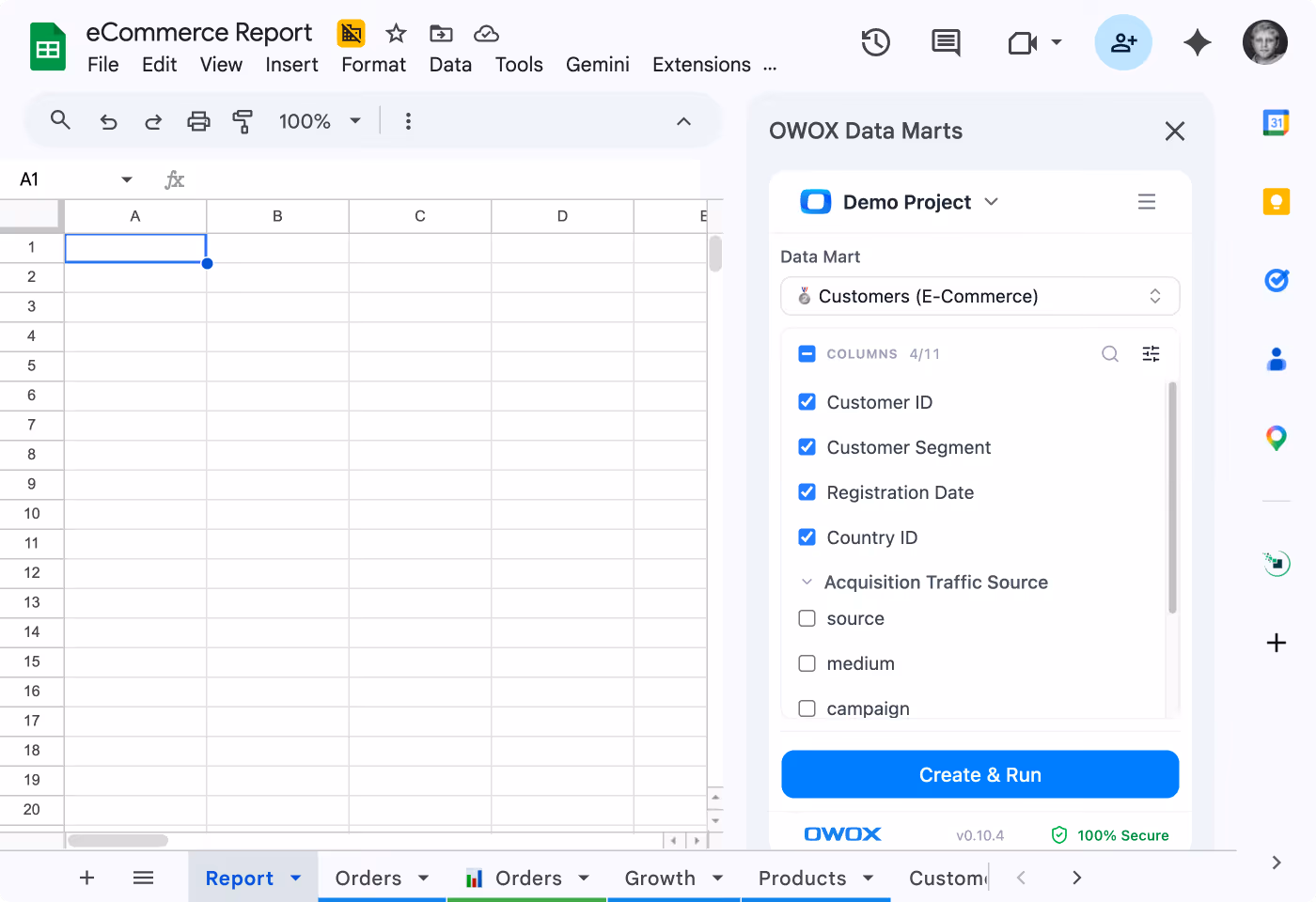Star the eCommerce Report document
The height and width of the screenshot is (902, 1316).
click(x=397, y=34)
